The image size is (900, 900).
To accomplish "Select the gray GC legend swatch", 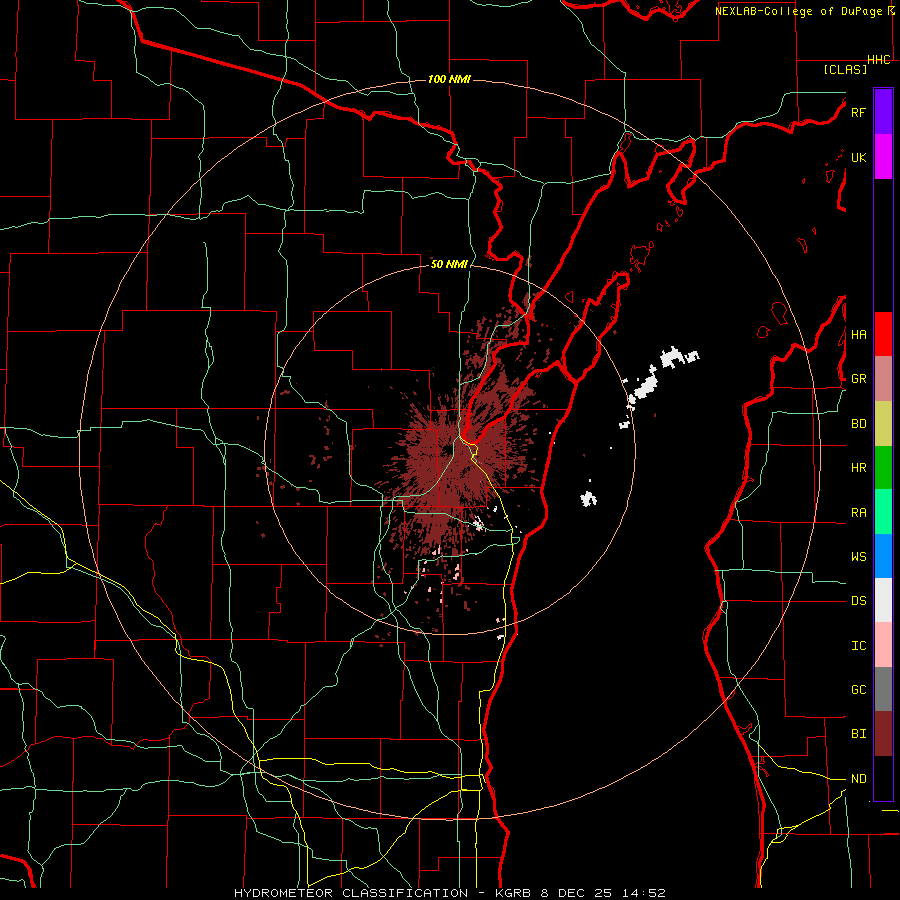I will [x=883, y=689].
